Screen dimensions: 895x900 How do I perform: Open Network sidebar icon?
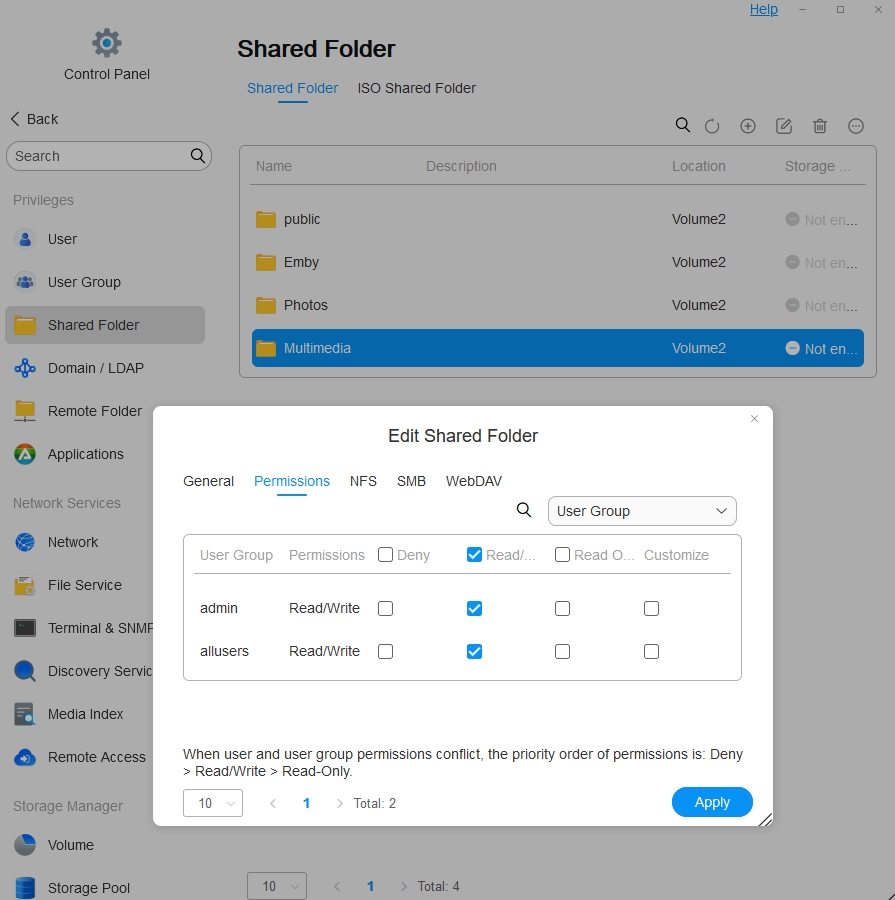point(25,542)
